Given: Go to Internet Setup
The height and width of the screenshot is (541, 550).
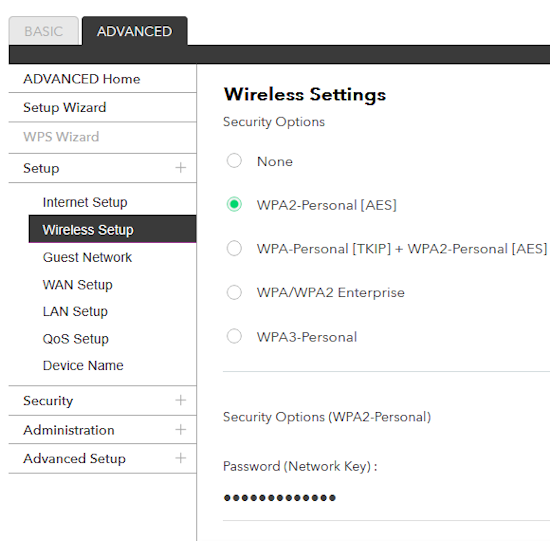Looking at the screenshot, I should tap(85, 202).
